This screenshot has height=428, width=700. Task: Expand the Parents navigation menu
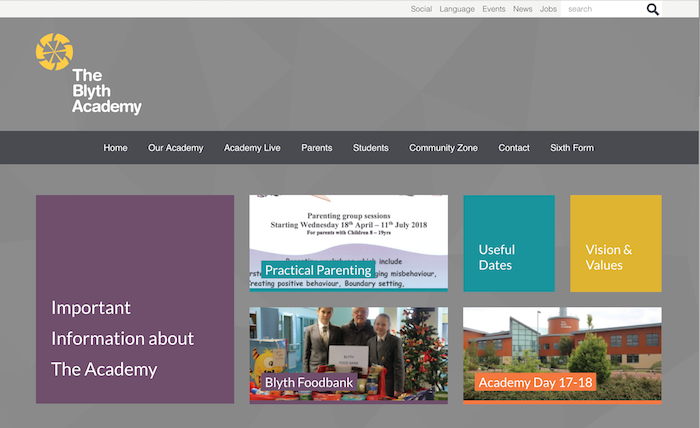316,148
